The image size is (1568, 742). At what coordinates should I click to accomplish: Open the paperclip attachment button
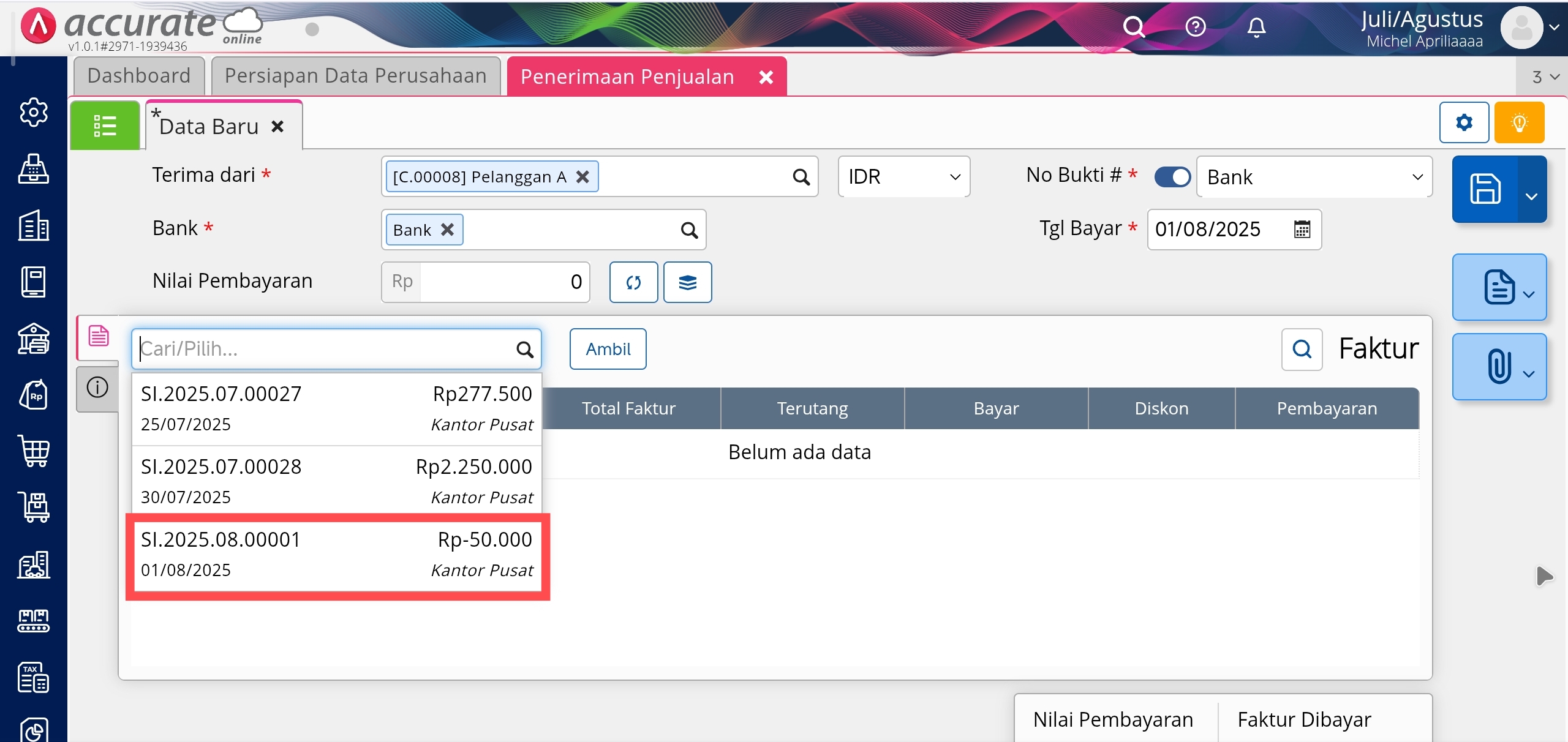[x=1499, y=367]
